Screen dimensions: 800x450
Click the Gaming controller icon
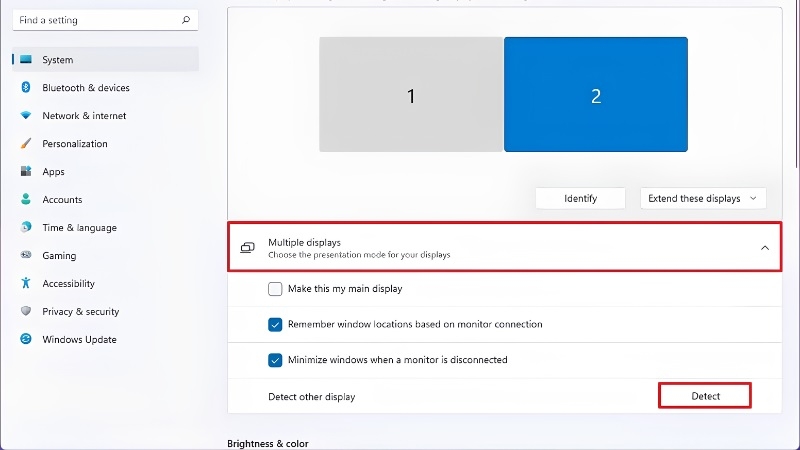coord(26,255)
